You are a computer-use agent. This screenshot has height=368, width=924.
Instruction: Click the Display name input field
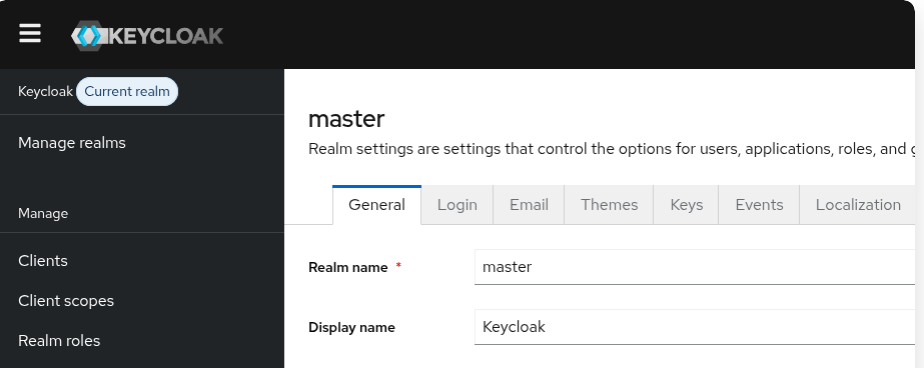point(694,327)
